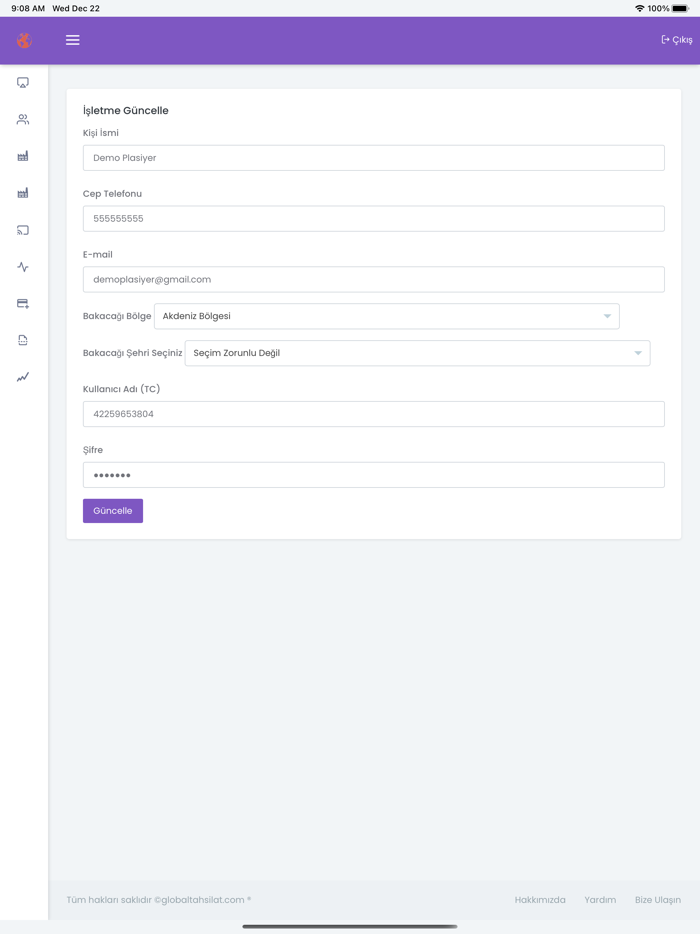Image resolution: width=700 pixels, height=934 pixels.
Task: Click the trending line chart sidebar icon
Action: (x=23, y=377)
